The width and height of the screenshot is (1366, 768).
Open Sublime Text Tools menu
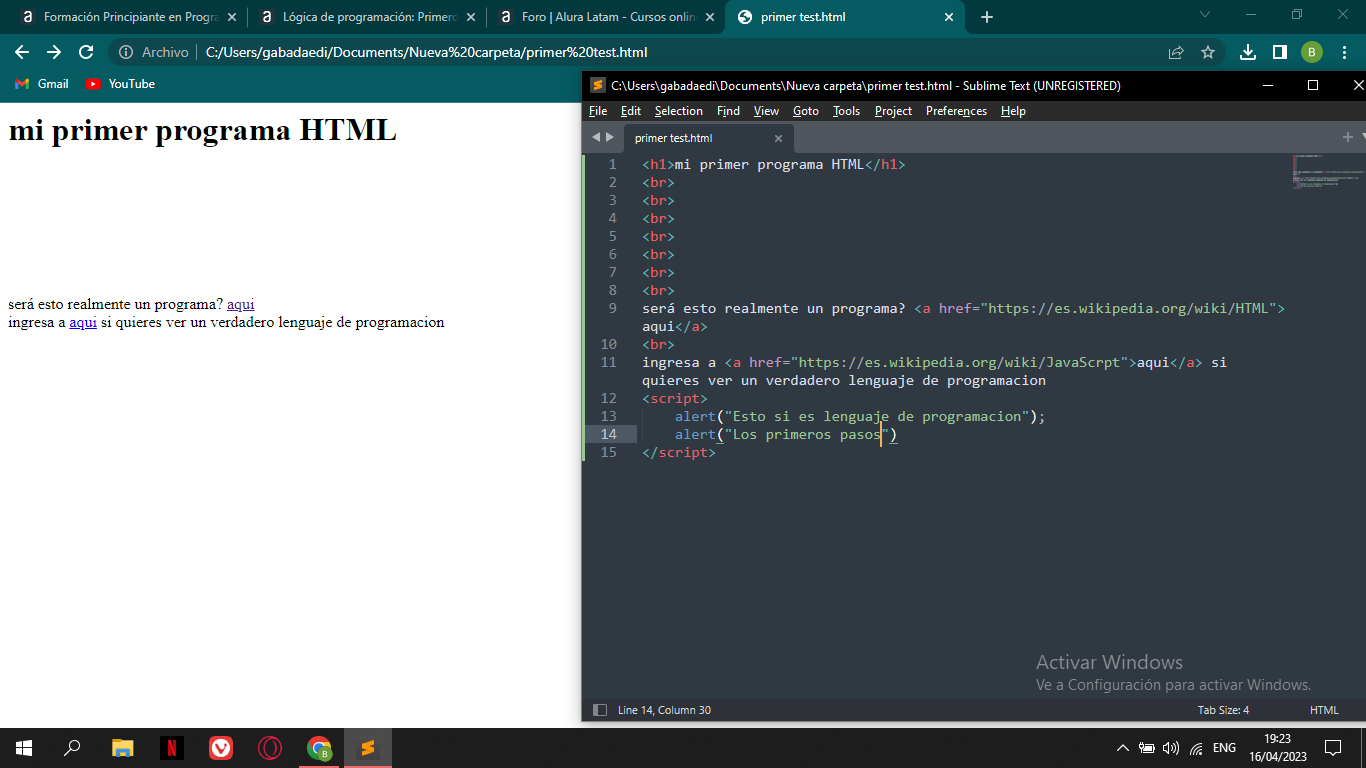[846, 111]
